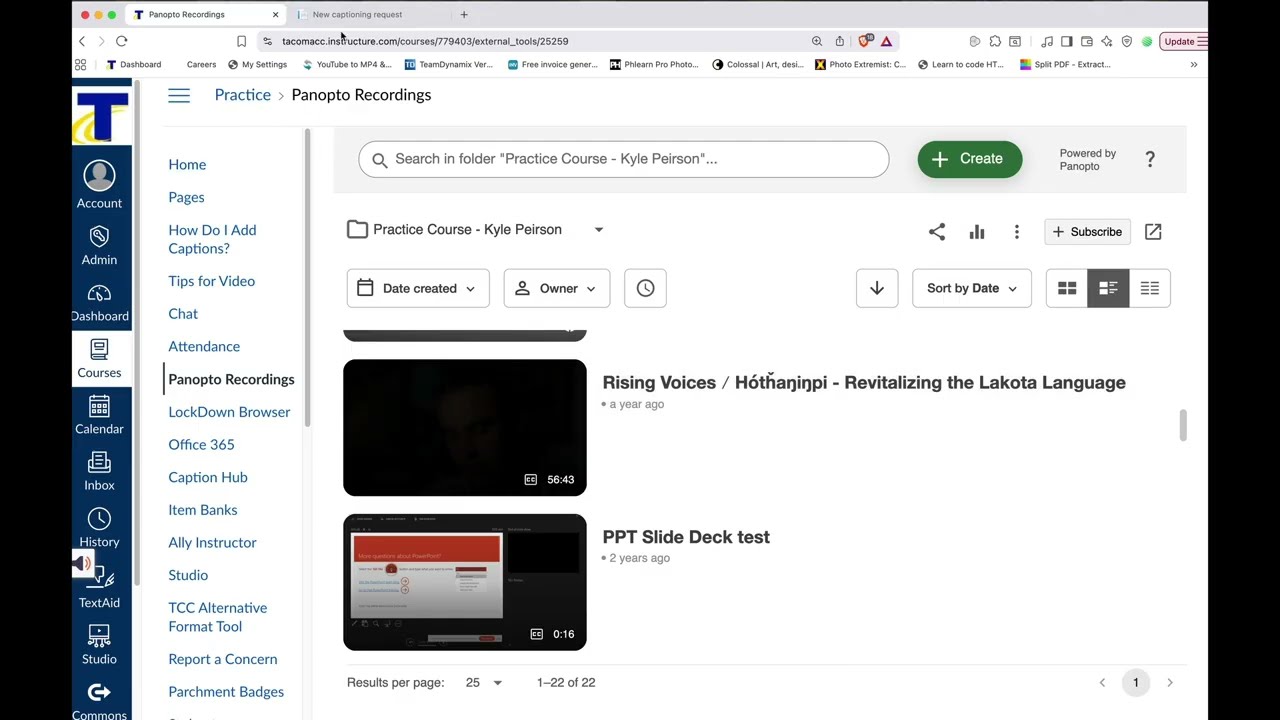Click the browser zoom magnifier icon
This screenshot has height=720, width=1280.
tap(817, 41)
